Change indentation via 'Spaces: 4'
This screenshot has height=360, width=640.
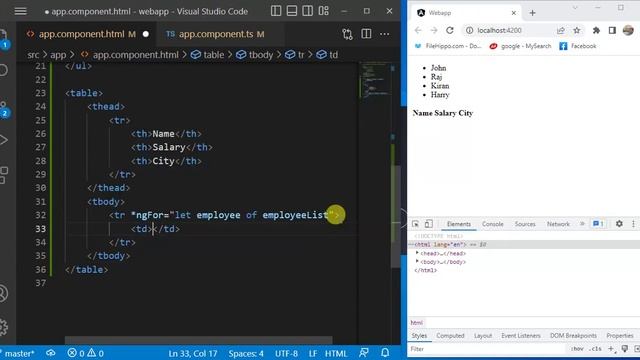point(246,353)
